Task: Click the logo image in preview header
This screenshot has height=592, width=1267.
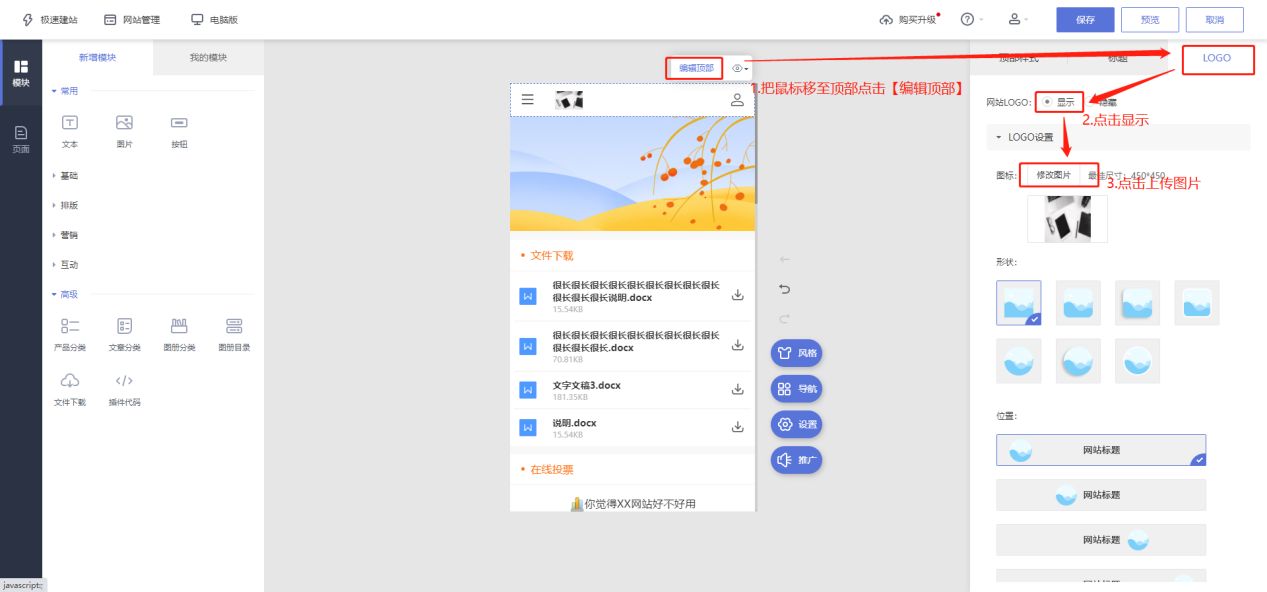Action: [x=570, y=100]
